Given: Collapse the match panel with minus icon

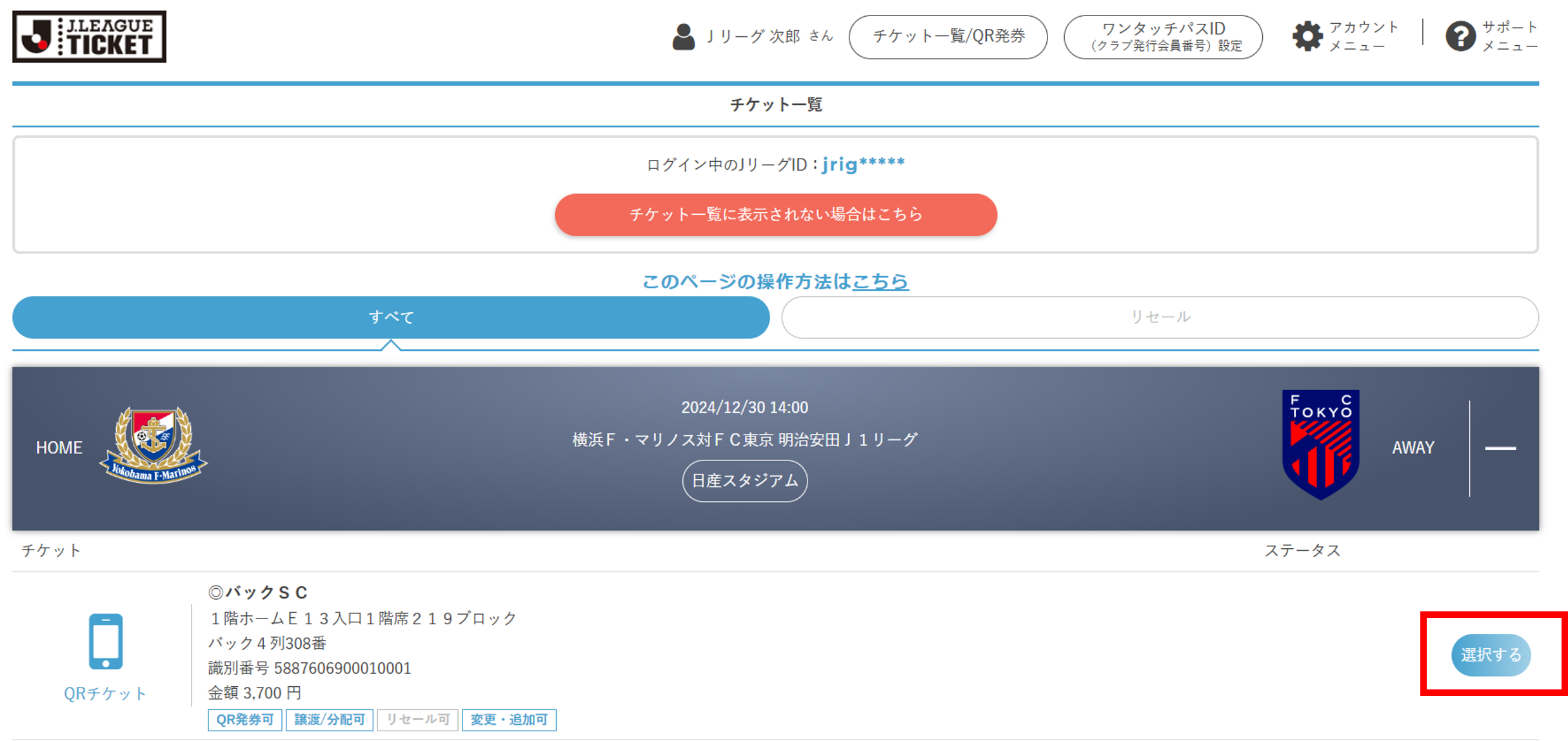Looking at the screenshot, I should point(1500,448).
